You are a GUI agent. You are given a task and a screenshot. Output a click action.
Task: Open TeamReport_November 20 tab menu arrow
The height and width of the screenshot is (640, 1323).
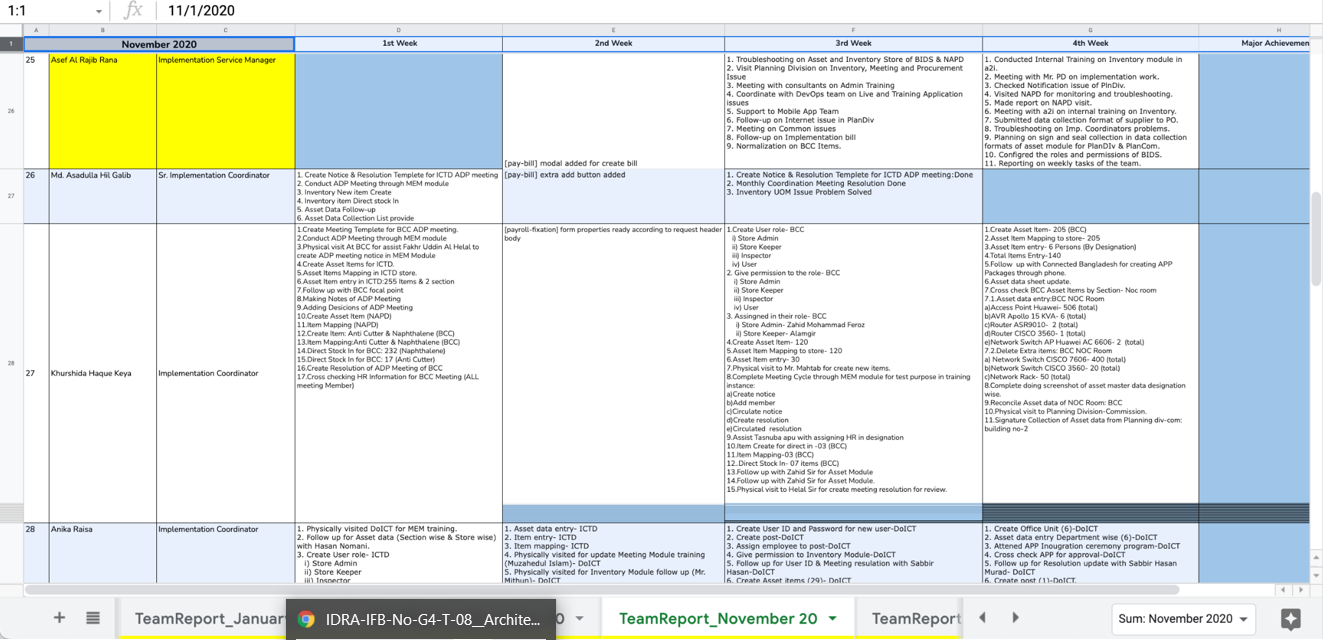(832, 619)
